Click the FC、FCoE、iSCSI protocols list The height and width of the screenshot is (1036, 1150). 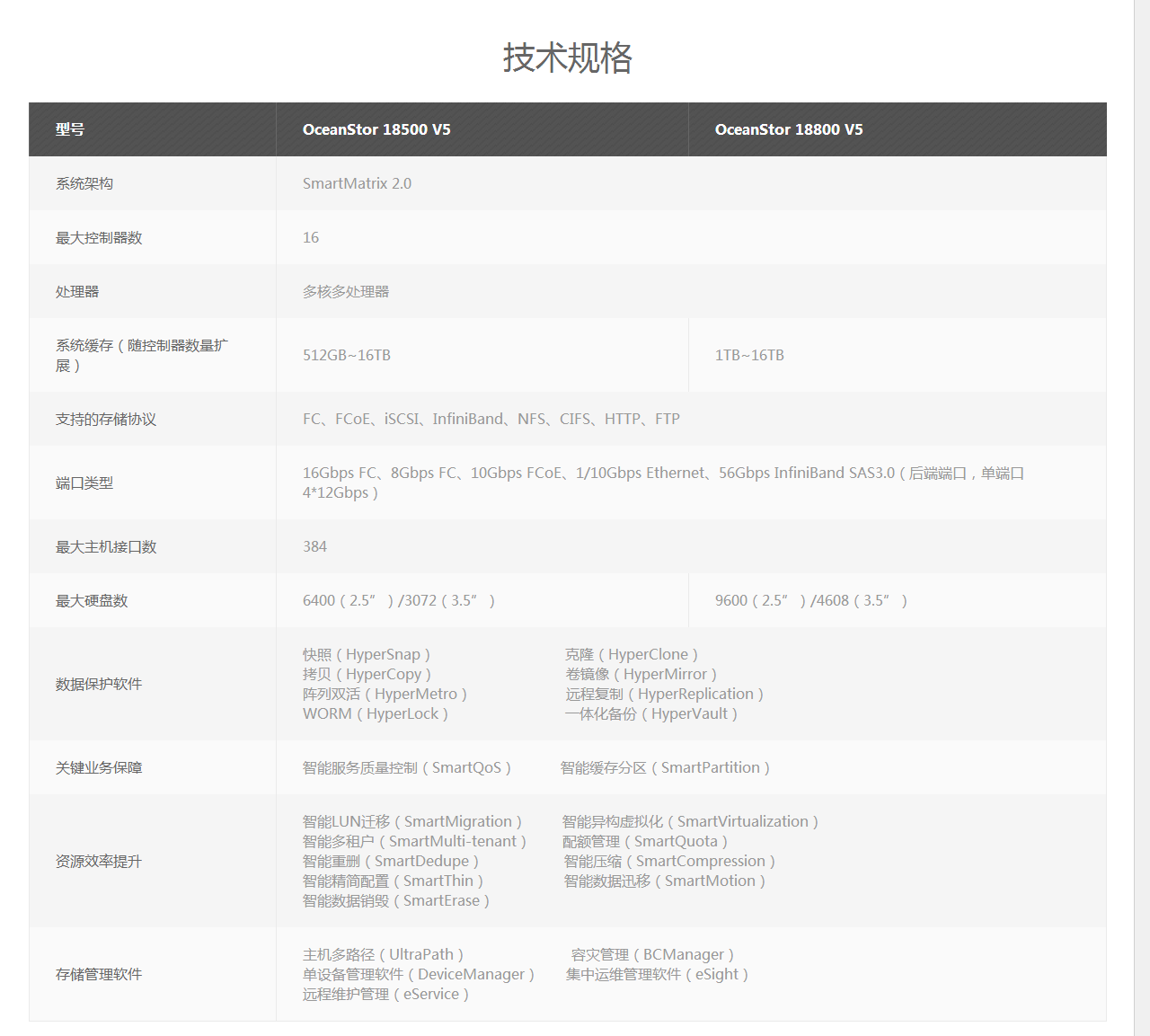(x=491, y=419)
